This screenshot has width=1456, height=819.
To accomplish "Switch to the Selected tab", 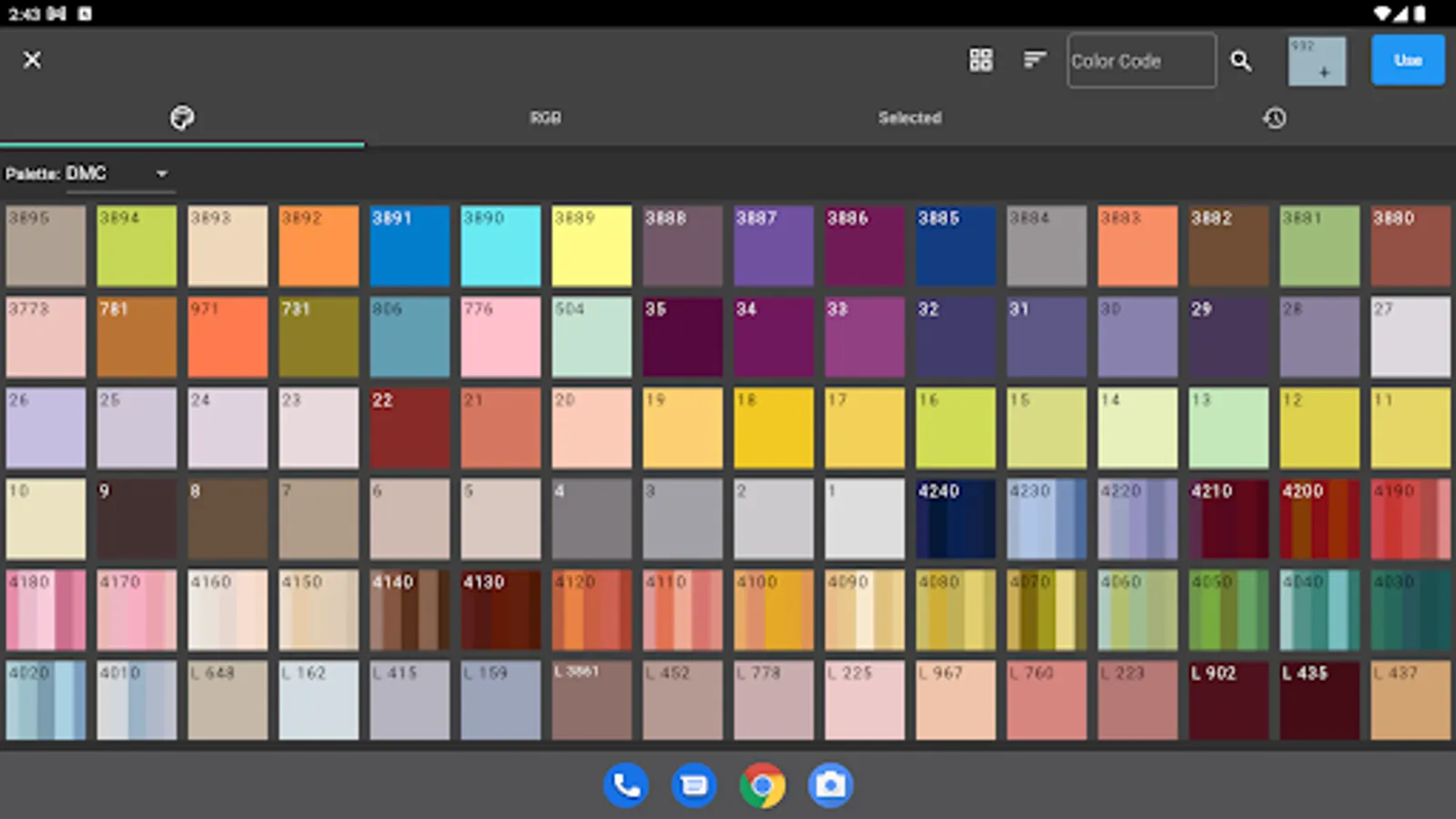I will [910, 118].
